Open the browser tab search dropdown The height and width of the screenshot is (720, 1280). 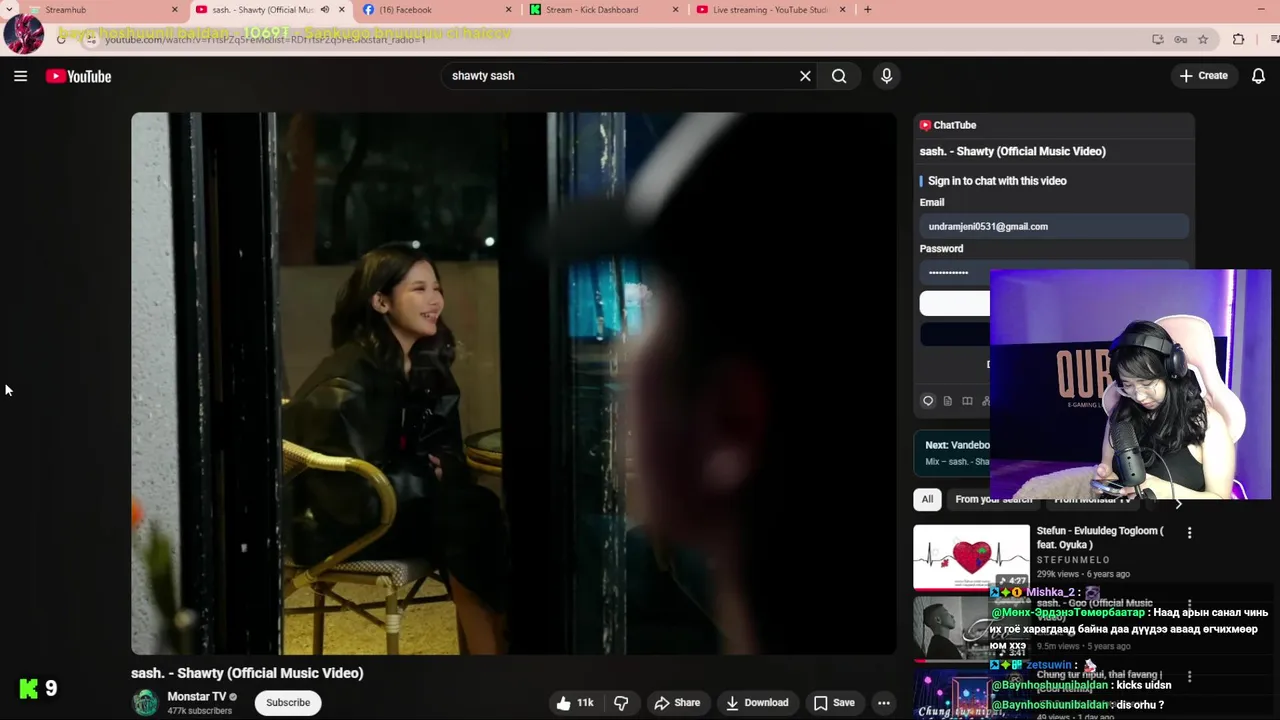pos(9,10)
